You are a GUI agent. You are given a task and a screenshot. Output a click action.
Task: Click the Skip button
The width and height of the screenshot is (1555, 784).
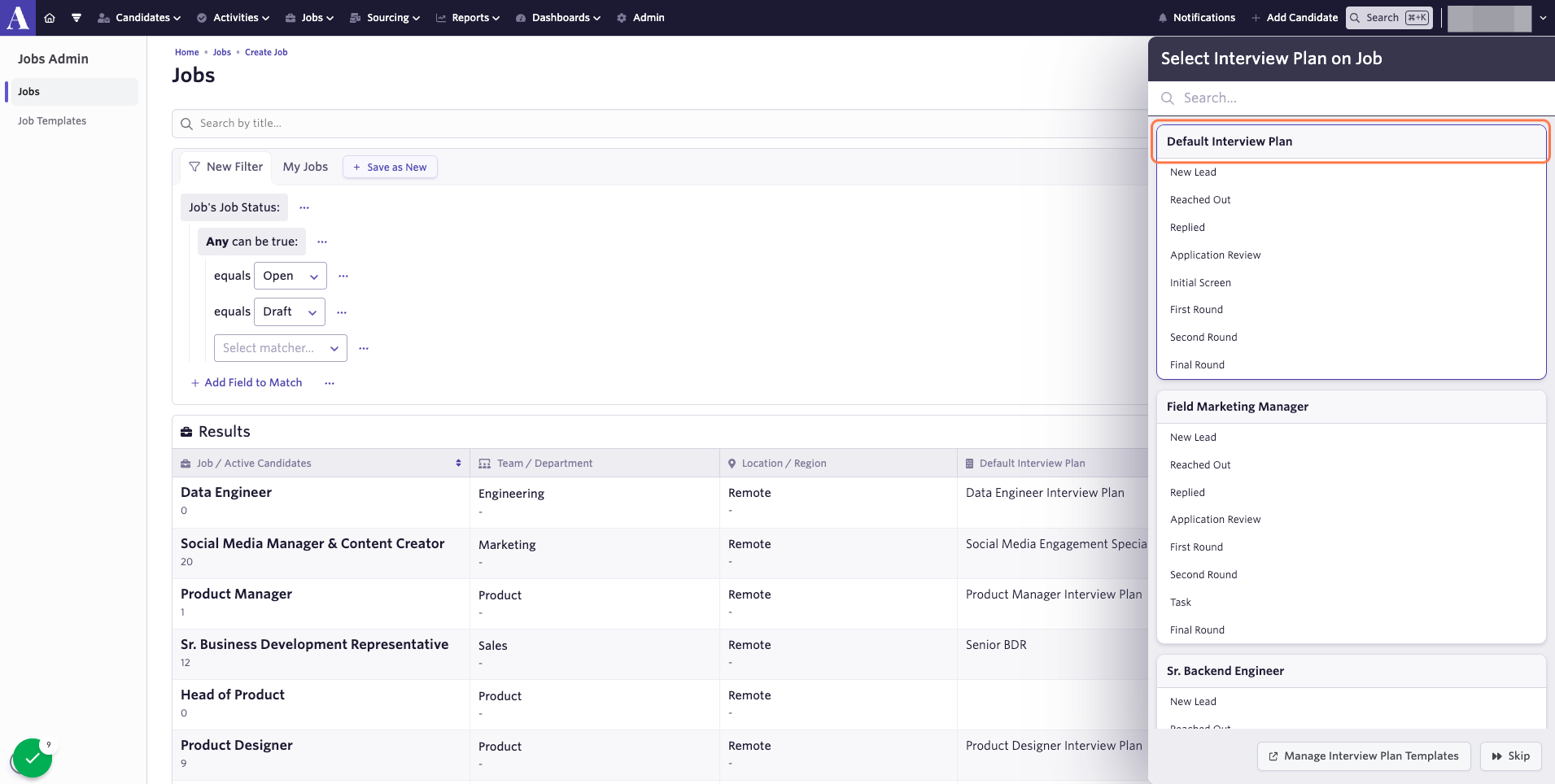coord(1511,756)
